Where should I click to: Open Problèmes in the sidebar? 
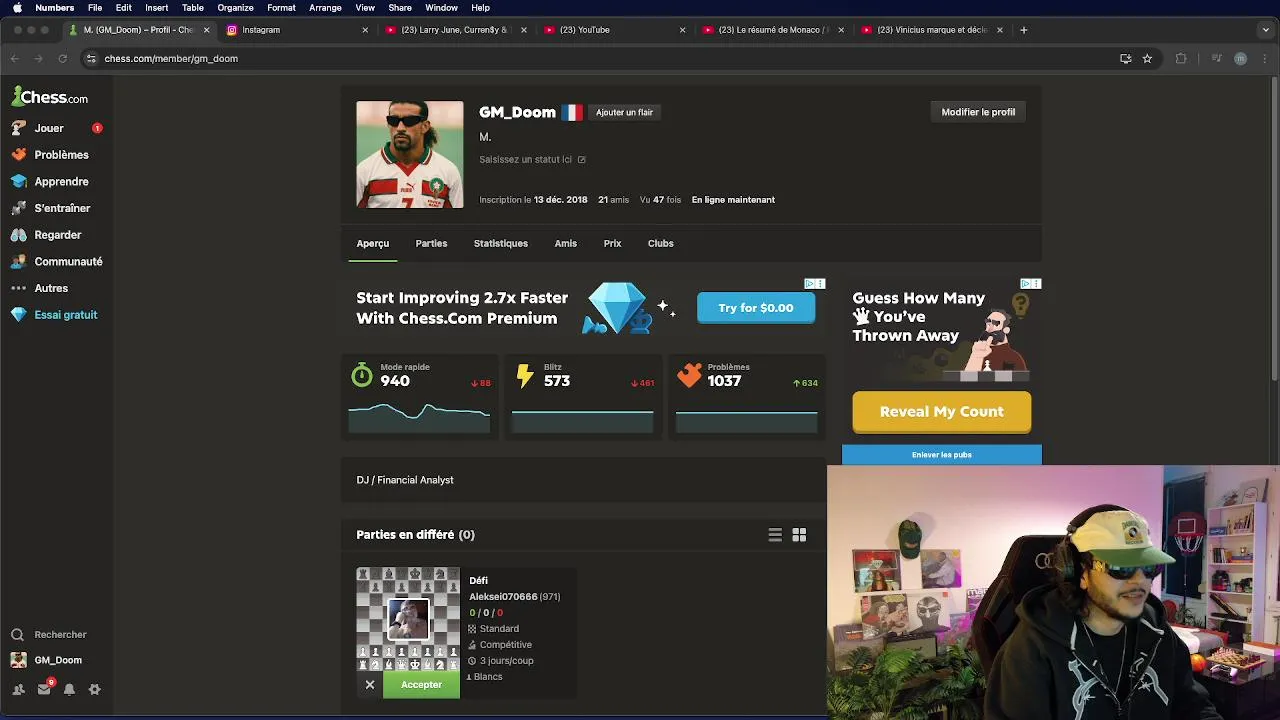point(61,155)
